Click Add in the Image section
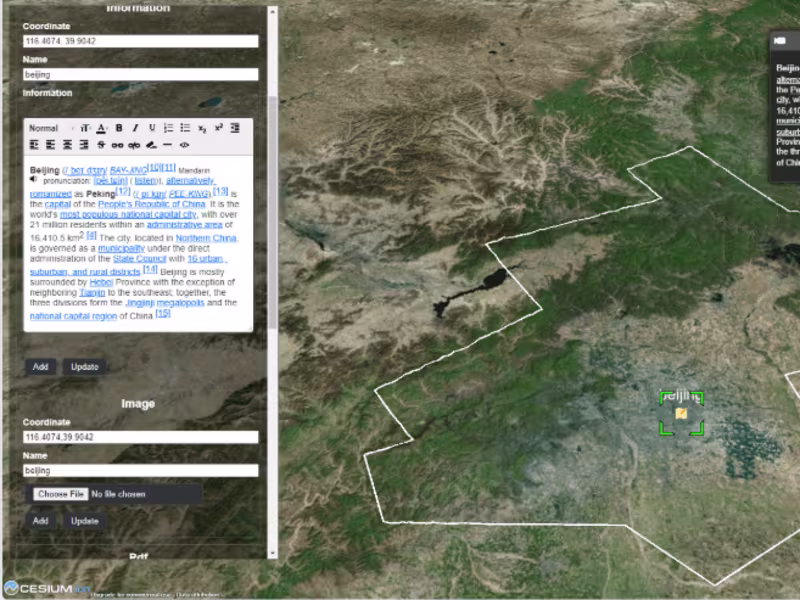The width and height of the screenshot is (800, 600). coord(40,521)
